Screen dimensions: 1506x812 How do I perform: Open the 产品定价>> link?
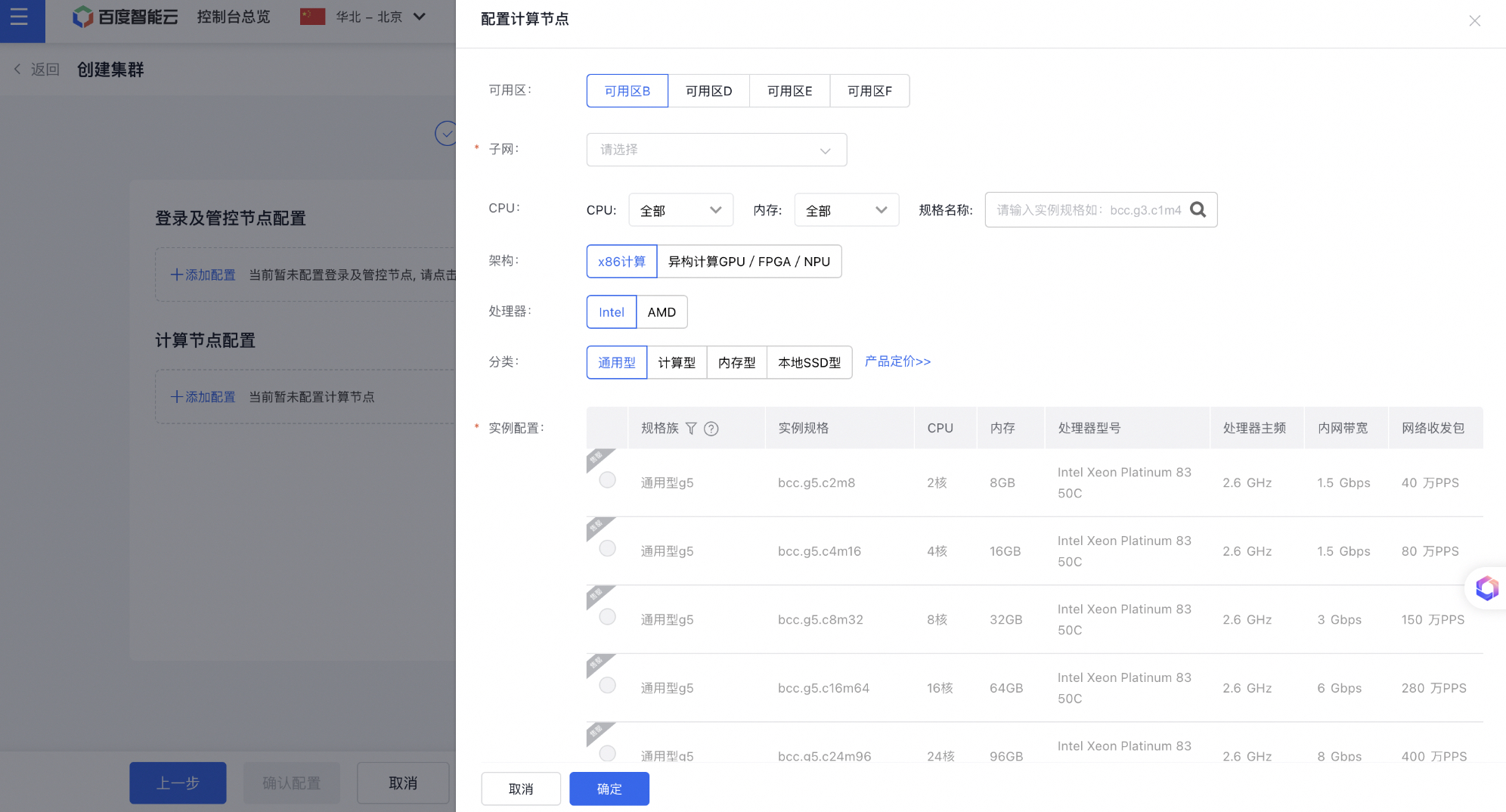click(x=897, y=361)
